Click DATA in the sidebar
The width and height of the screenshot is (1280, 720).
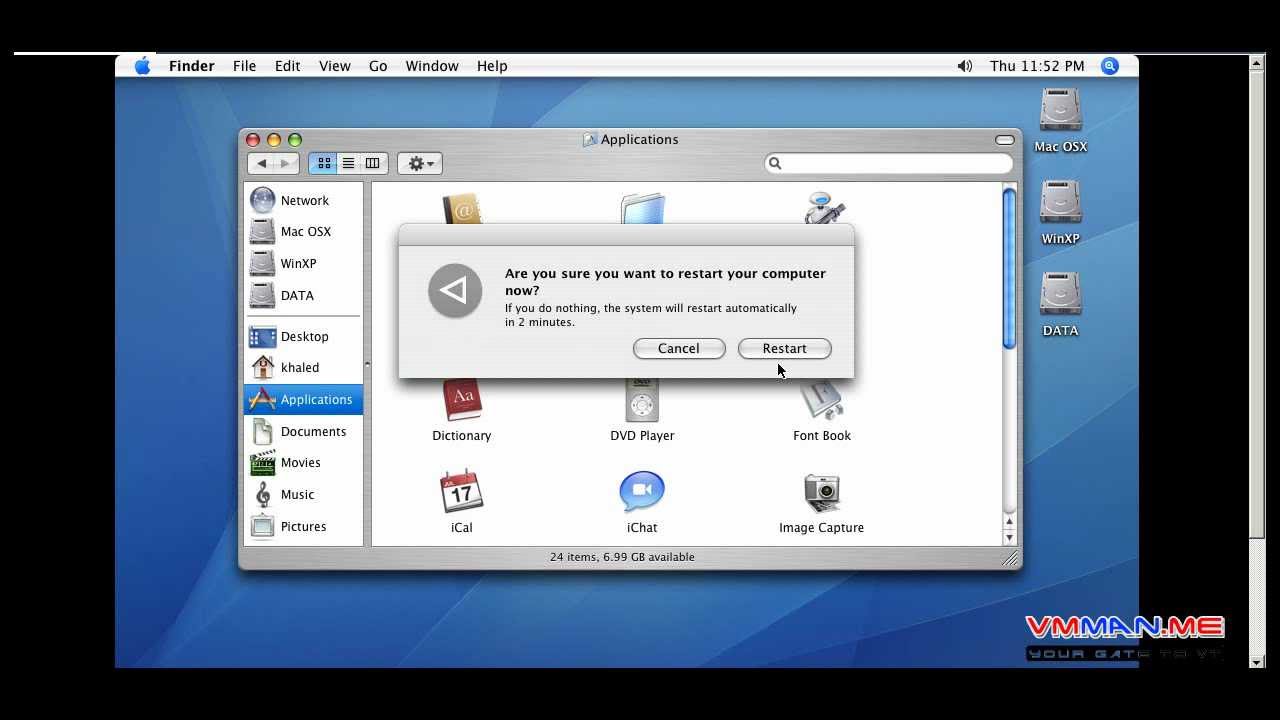tap(303, 295)
